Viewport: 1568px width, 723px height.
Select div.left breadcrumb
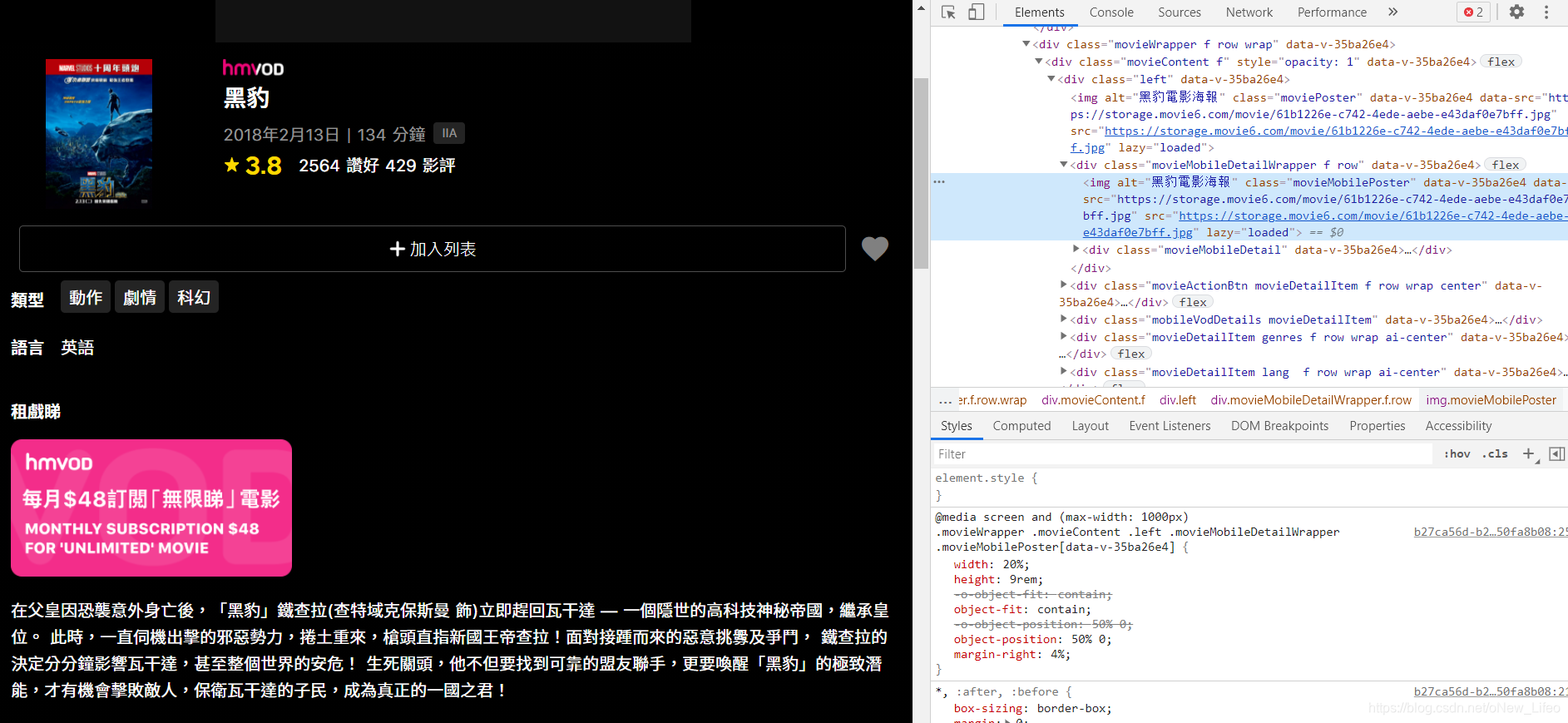1178,400
